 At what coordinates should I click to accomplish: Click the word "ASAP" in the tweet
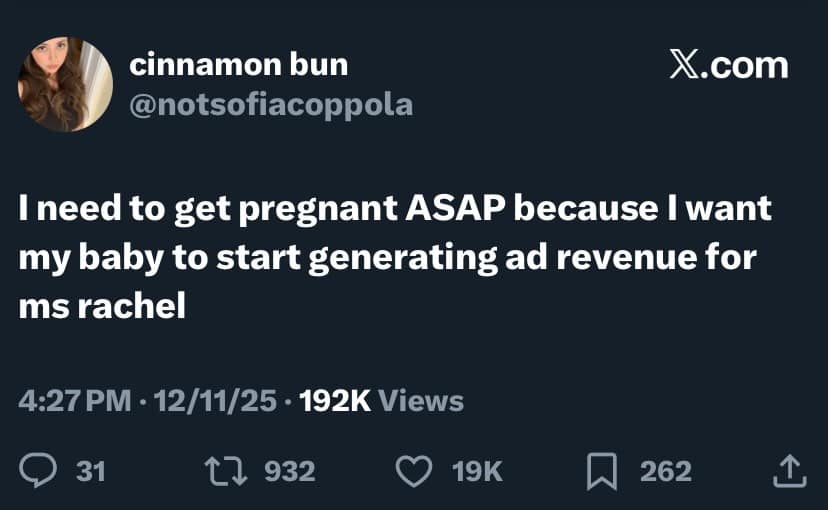[x=456, y=210]
